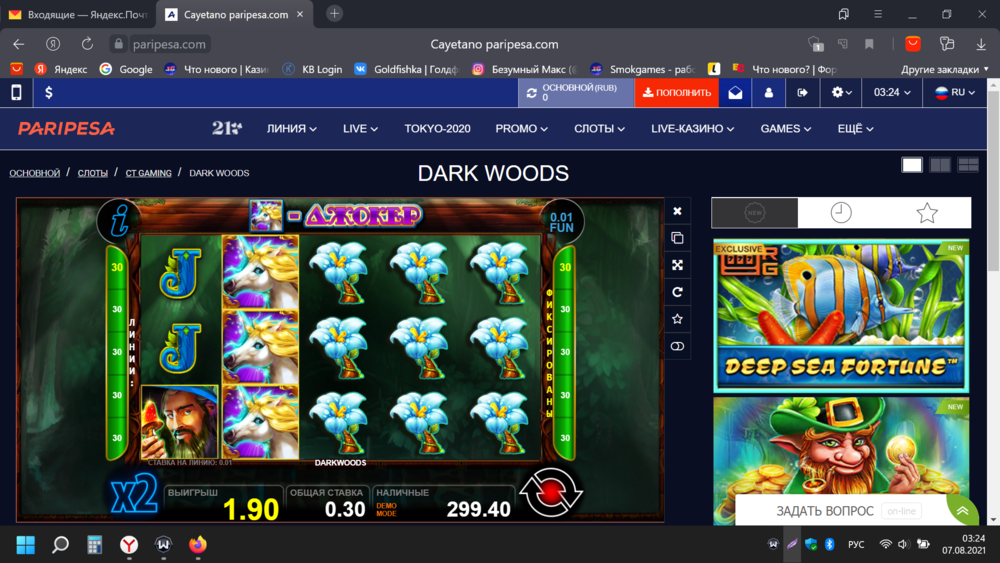Open Tokyo-2020 menu item
Viewport: 1000px width, 563px height.
coord(438,129)
